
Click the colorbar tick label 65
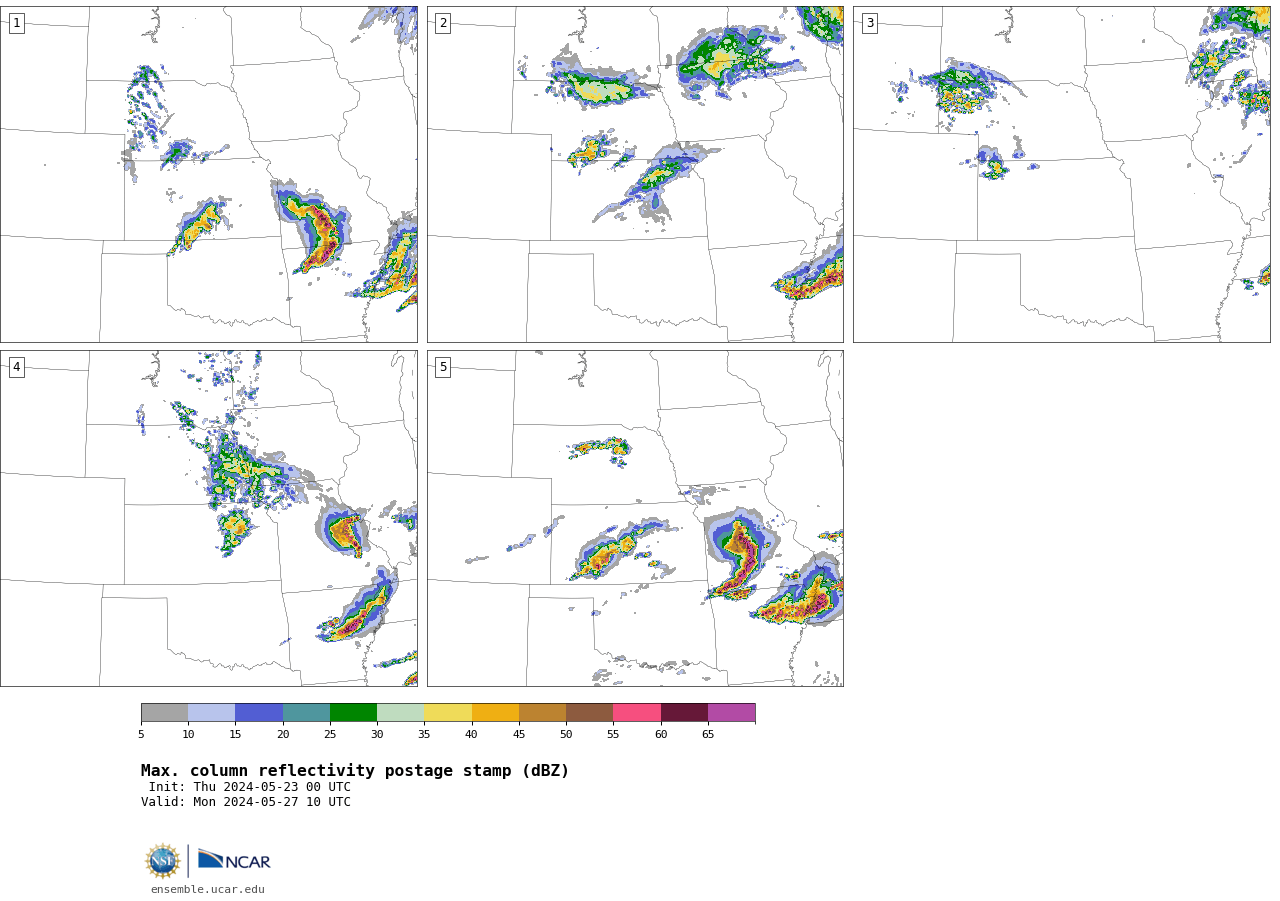[x=708, y=735]
